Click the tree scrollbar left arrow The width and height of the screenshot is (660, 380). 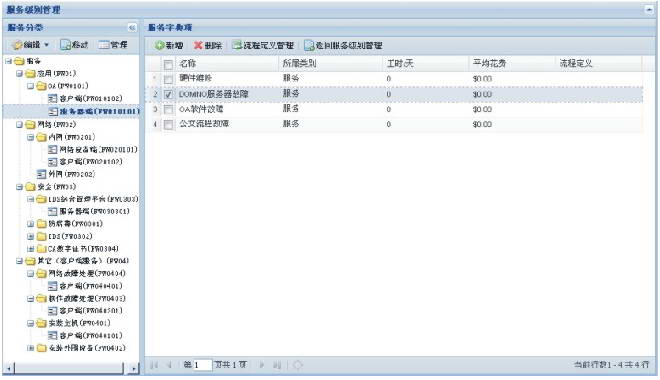click(8, 369)
